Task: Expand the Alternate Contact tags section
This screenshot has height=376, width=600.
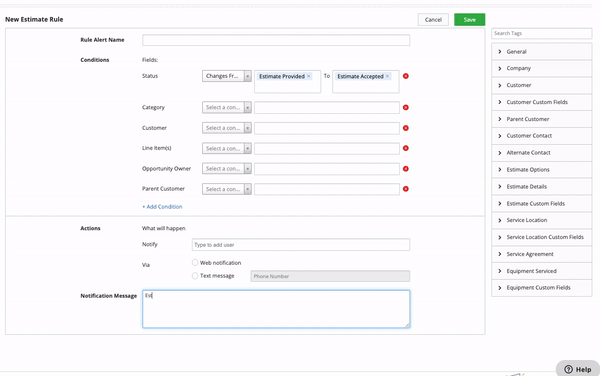Action: [541, 153]
